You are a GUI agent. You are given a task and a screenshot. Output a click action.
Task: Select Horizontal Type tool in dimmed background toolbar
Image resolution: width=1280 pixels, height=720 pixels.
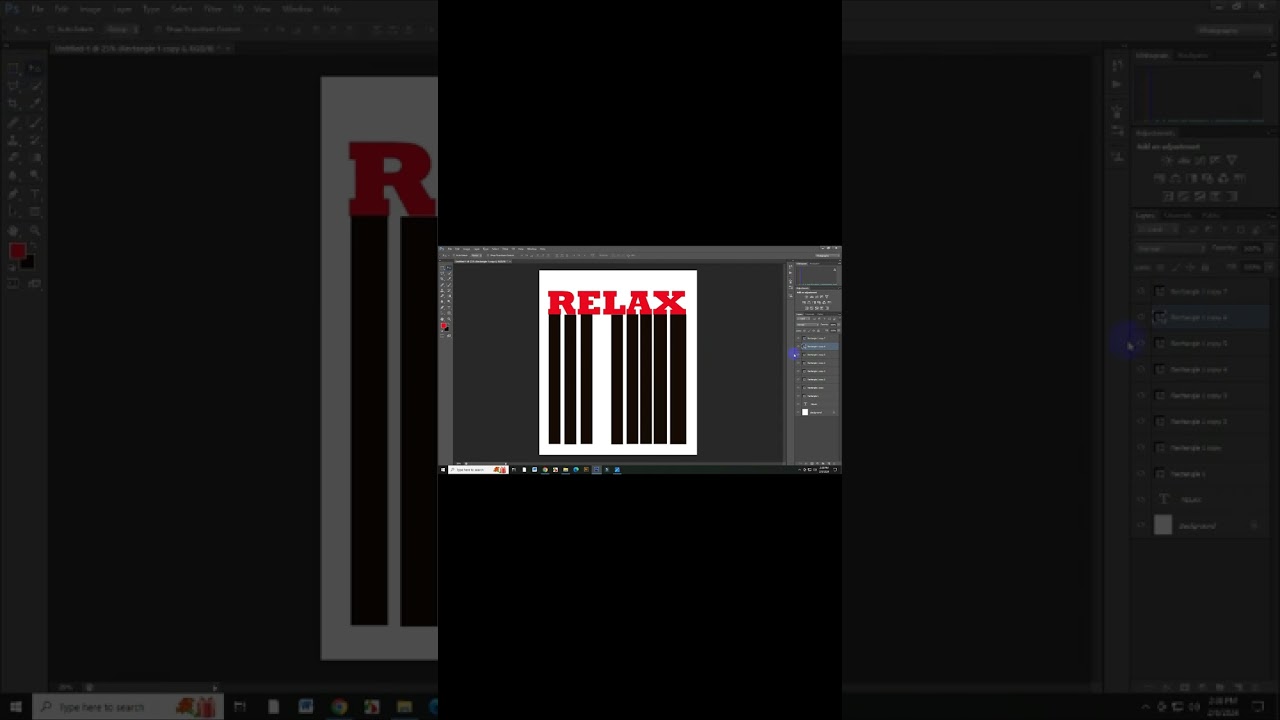point(35,194)
